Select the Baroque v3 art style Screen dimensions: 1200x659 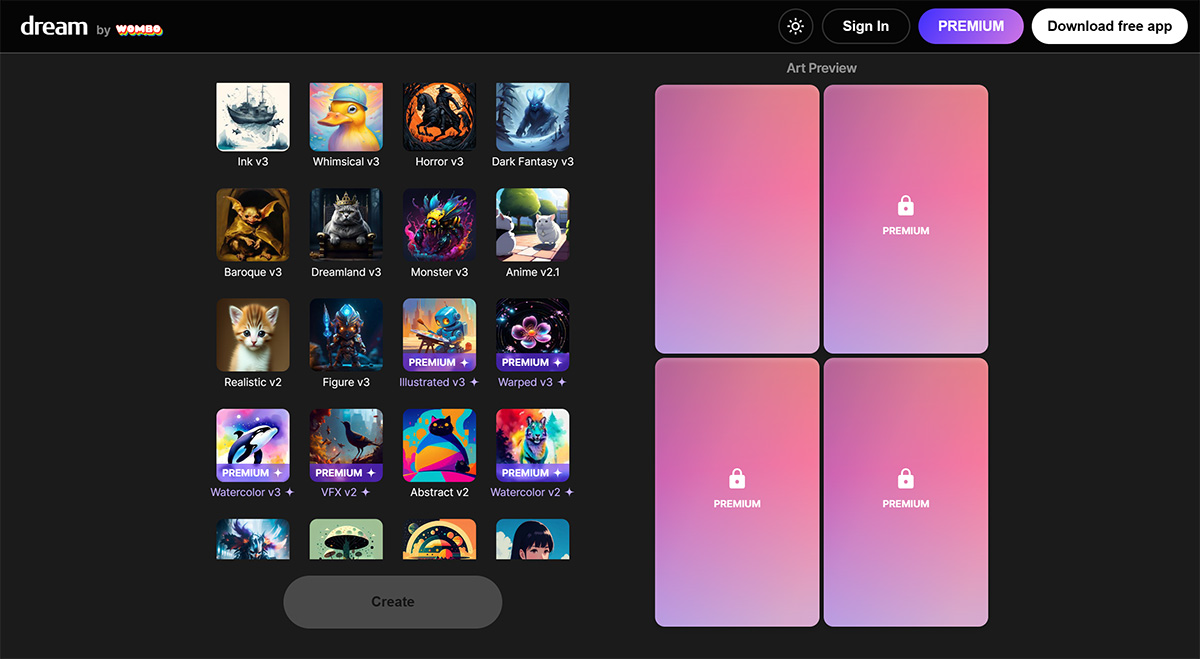[253, 224]
